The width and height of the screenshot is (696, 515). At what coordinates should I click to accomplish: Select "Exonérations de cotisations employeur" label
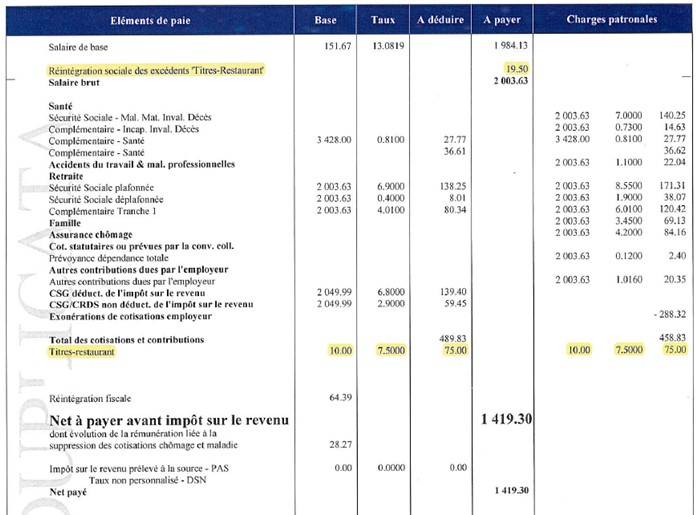tap(130, 317)
